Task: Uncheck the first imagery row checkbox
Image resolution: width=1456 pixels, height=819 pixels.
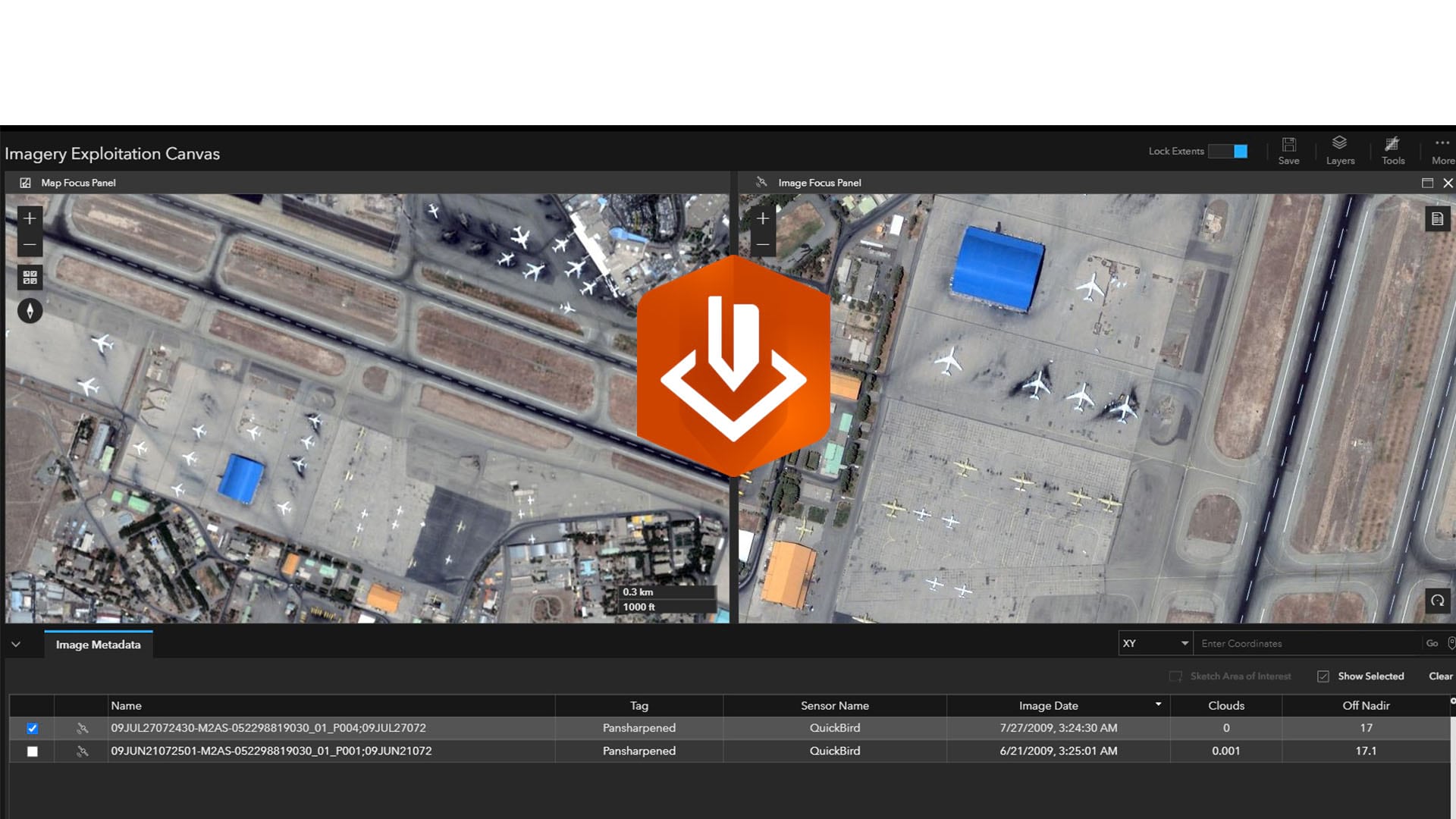Action: [32, 728]
